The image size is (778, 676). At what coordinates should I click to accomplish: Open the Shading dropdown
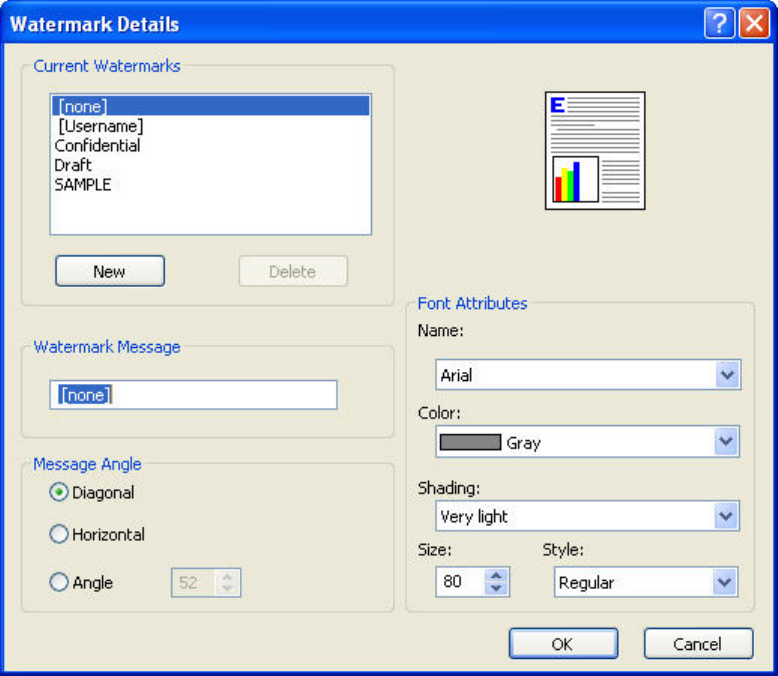[x=727, y=516]
